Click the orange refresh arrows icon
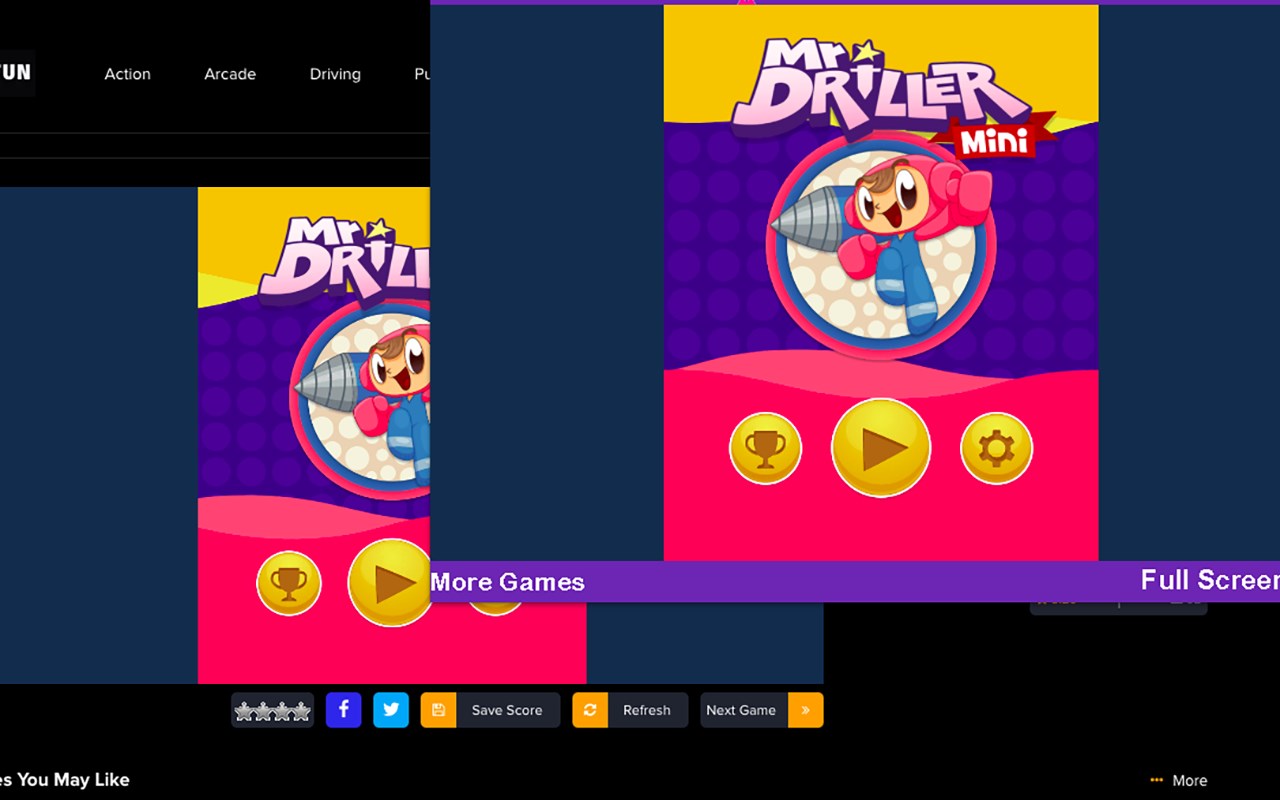Viewport: 1280px width, 800px height. 590,710
